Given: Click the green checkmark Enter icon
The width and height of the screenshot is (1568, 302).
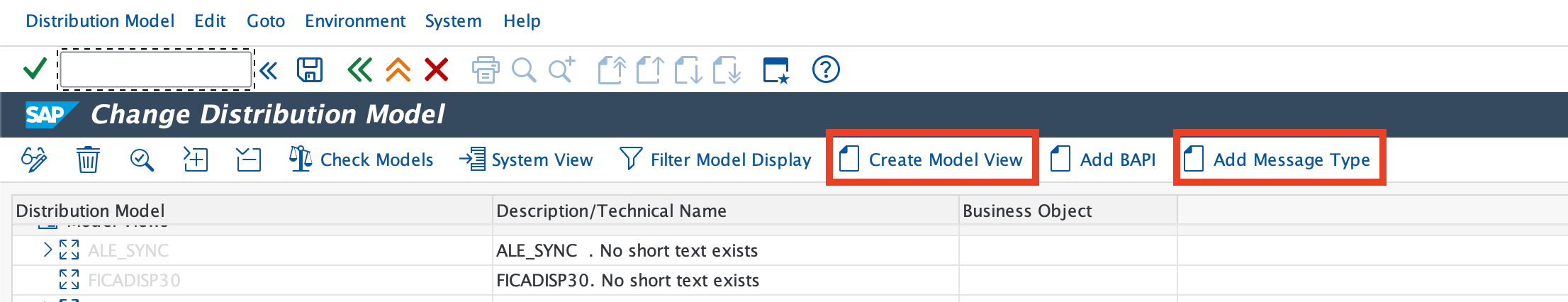Looking at the screenshot, I should (x=35, y=69).
